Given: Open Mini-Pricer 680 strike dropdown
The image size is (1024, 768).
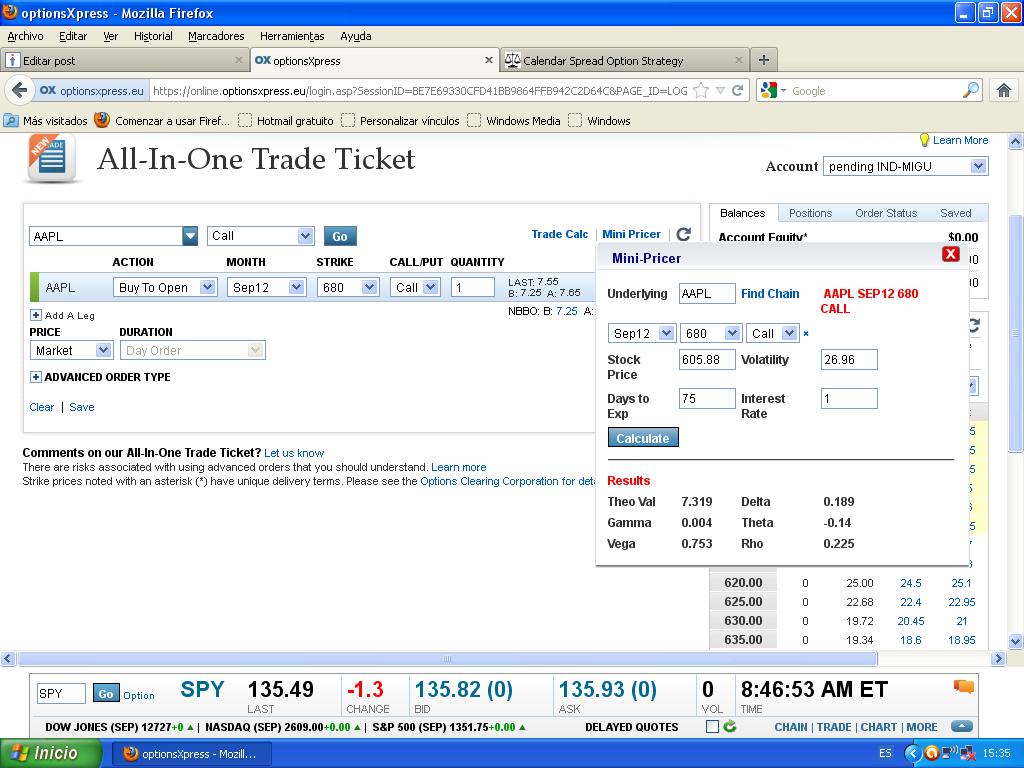Looking at the screenshot, I should [711, 334].
